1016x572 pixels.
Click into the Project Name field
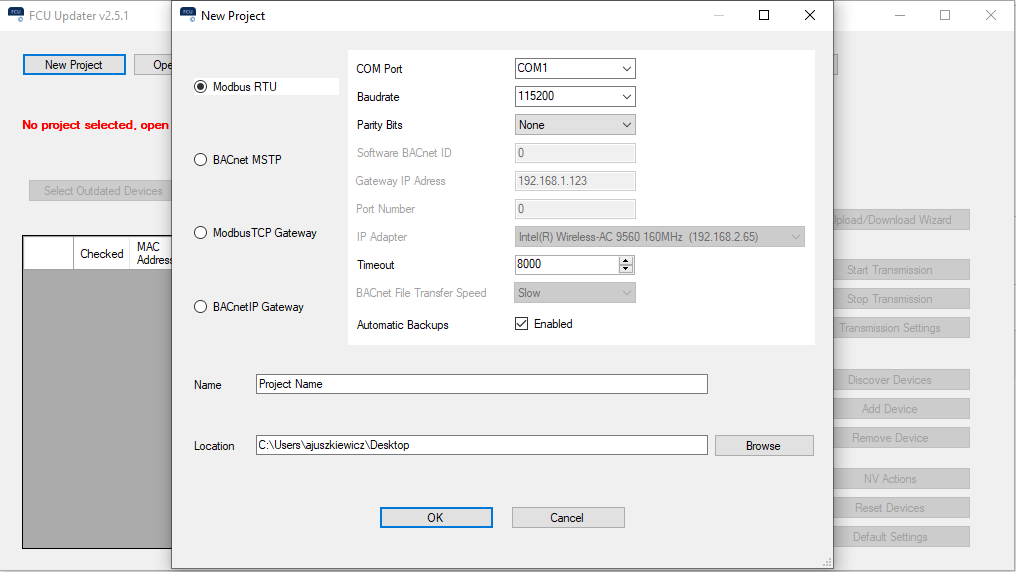[481, 384]
